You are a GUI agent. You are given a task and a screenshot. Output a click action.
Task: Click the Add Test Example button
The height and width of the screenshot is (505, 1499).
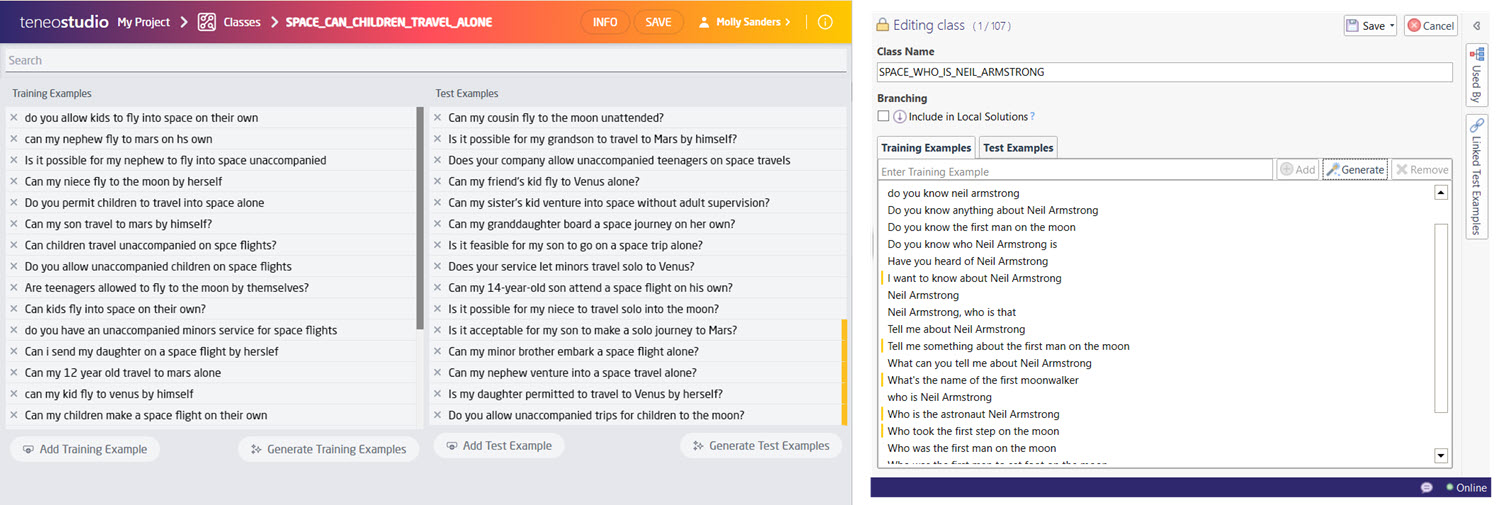pos(498,446)
